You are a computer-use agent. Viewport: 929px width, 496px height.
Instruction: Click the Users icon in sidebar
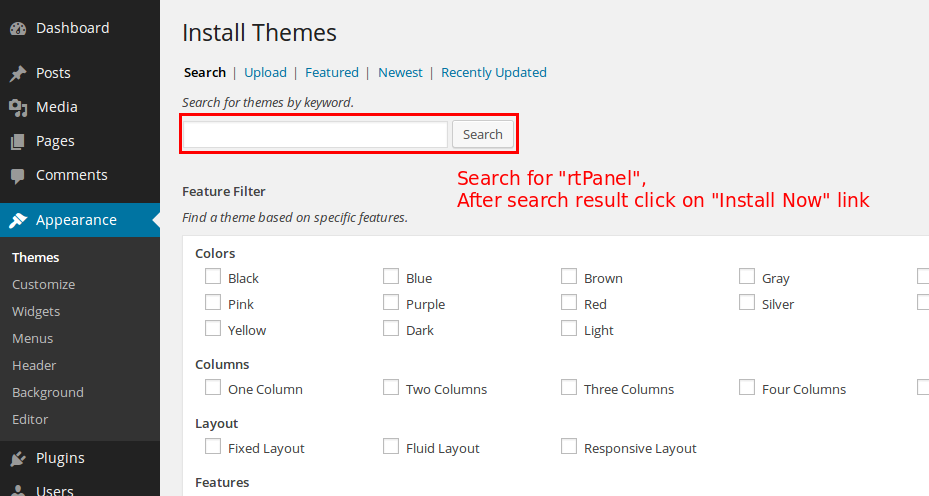tap(18, 490)
